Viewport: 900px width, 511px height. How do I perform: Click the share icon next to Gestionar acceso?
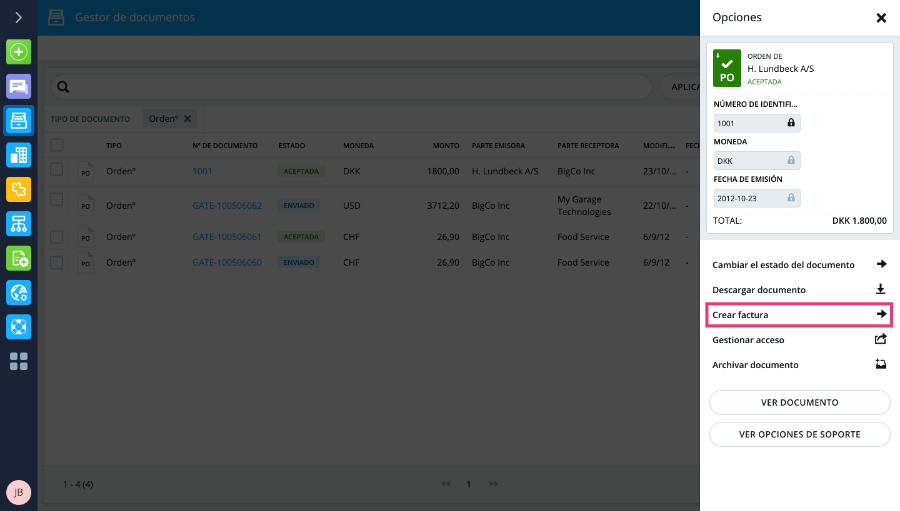880,339
